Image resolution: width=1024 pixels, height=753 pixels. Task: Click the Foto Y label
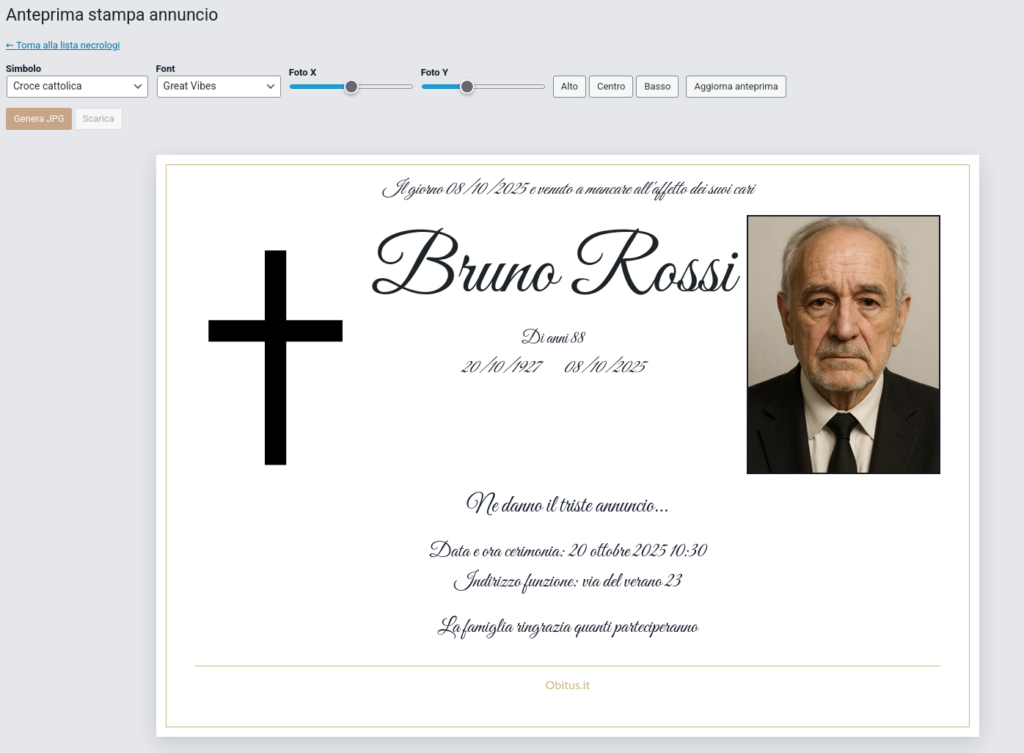coord(434,72)
